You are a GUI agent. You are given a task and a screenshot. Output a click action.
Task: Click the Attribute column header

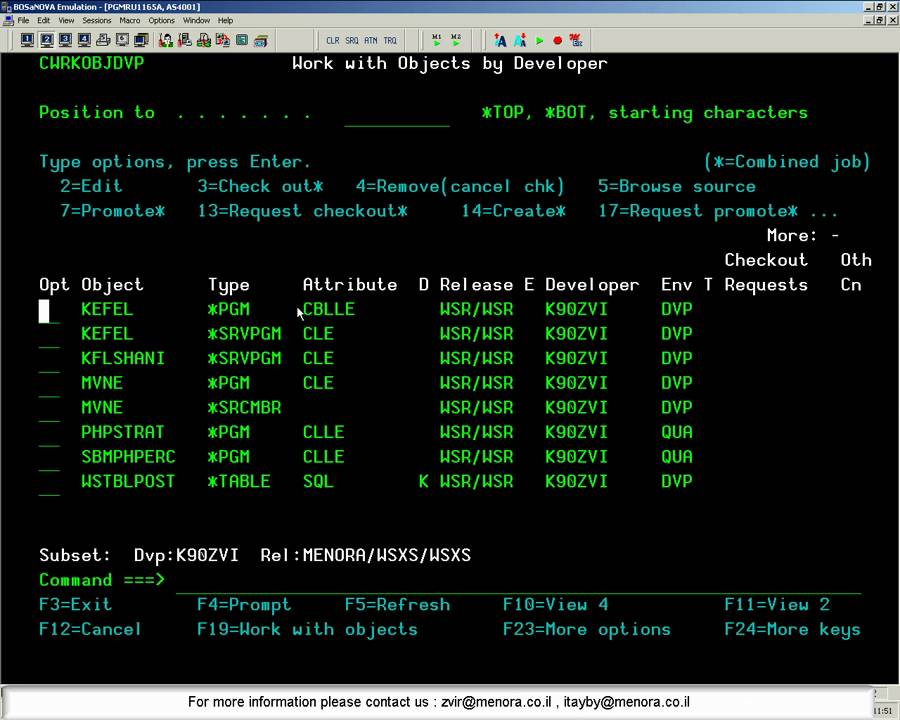tap(350, 284)
